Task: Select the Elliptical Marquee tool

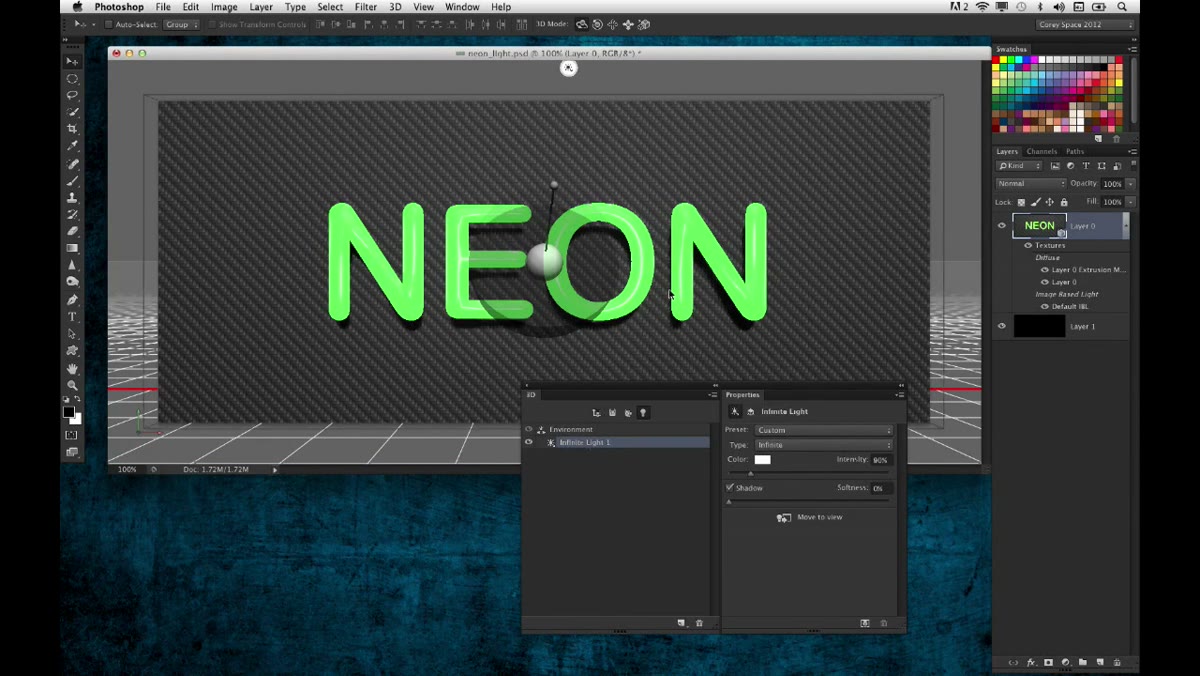Action: pyautogui.click(x=72, y=78)
